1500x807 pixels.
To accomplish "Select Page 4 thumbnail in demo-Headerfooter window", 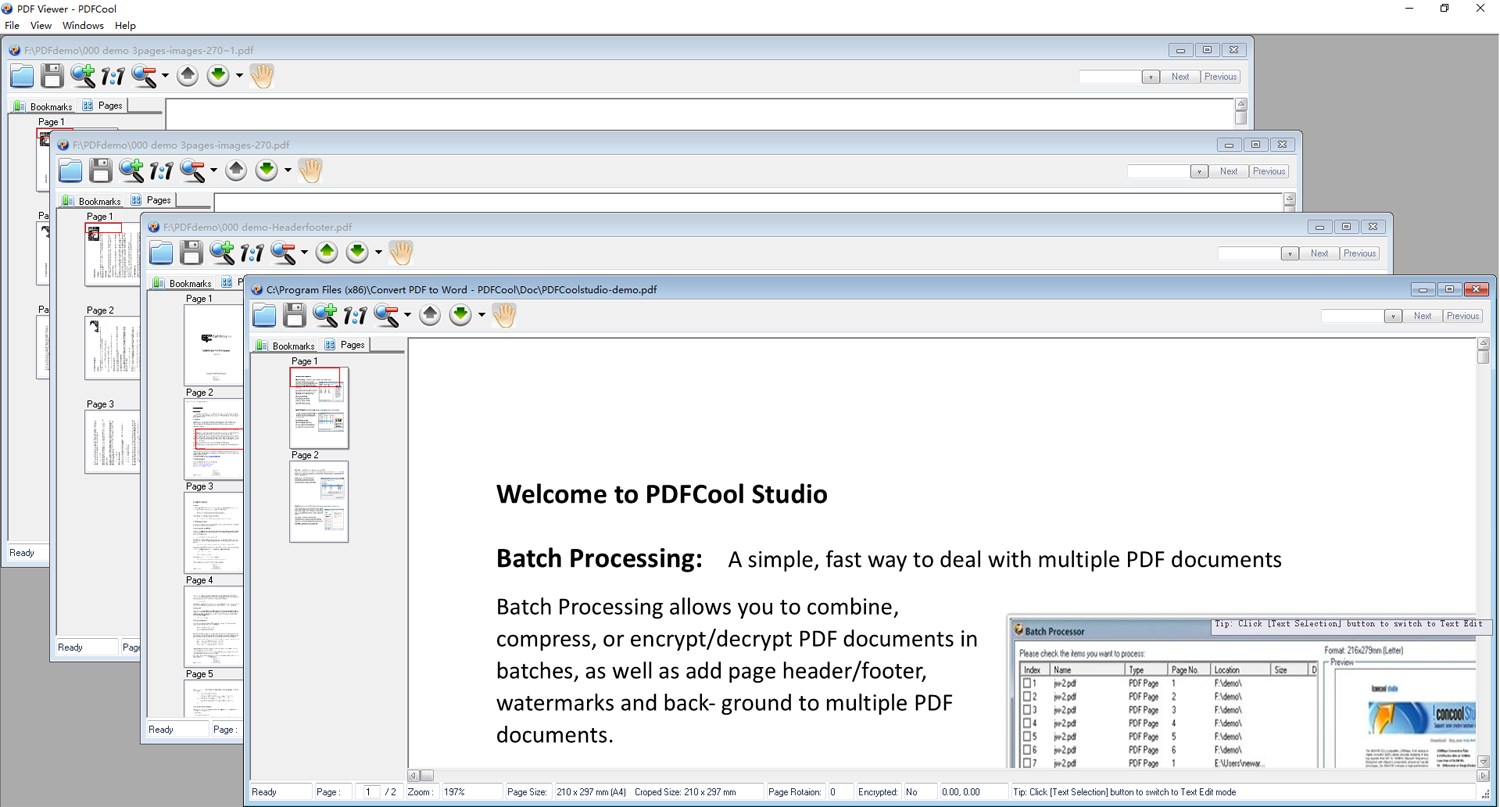I will (213, 626).
